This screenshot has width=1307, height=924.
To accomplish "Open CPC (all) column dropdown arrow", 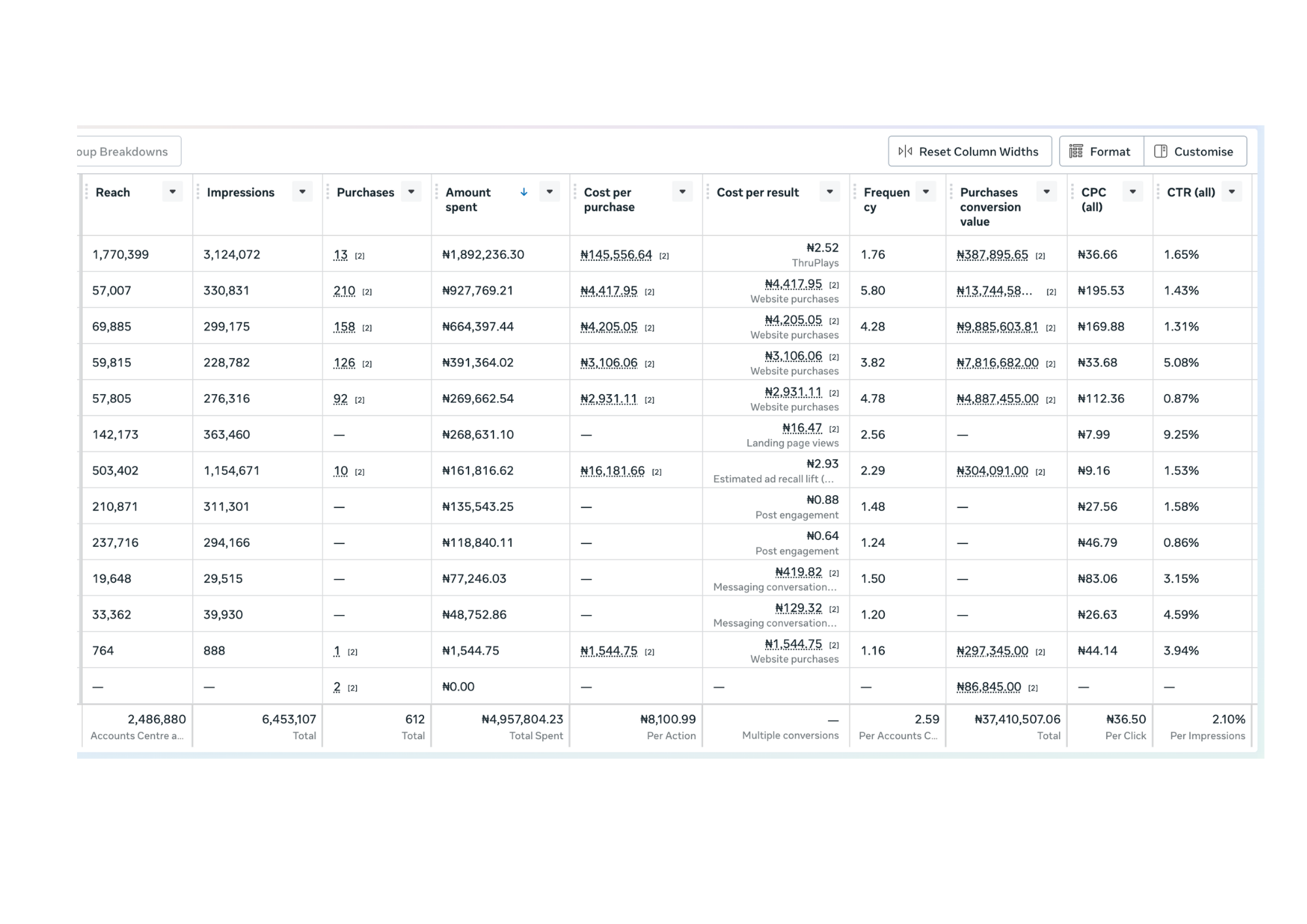I will [x=1133, y=192].
